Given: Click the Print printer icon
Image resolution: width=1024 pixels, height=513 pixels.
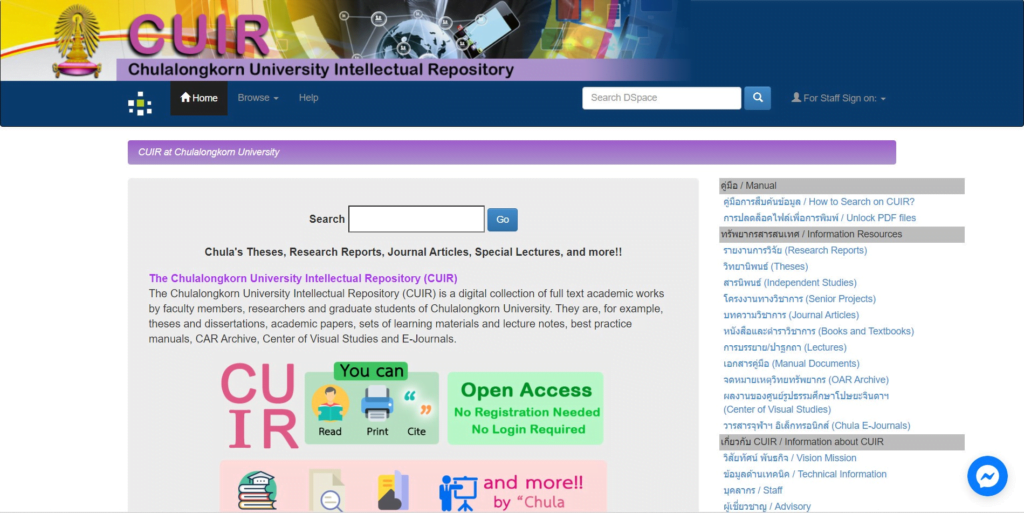Looking at the screenshot, I should [377, 404].
